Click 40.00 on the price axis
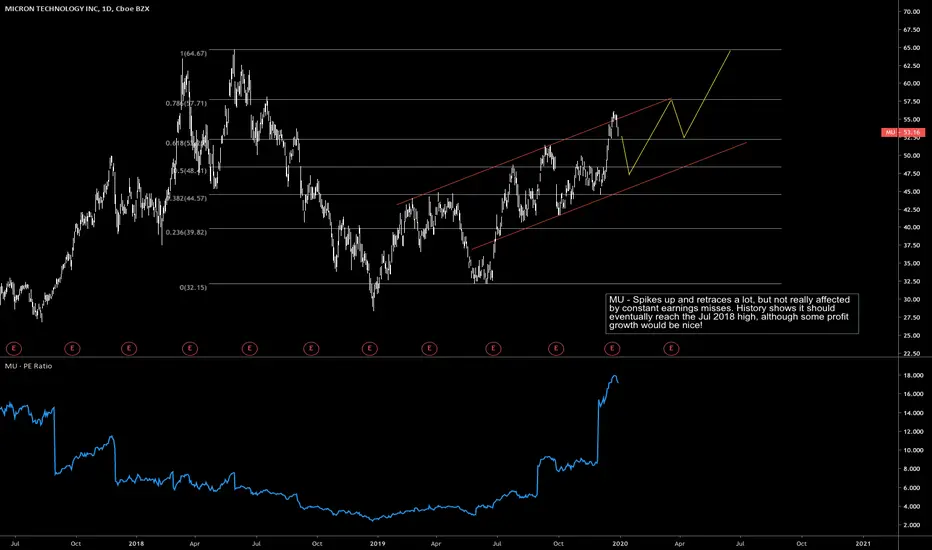This screenshot has height=550, width=932. pyautogui.click(x=911, y=227)
